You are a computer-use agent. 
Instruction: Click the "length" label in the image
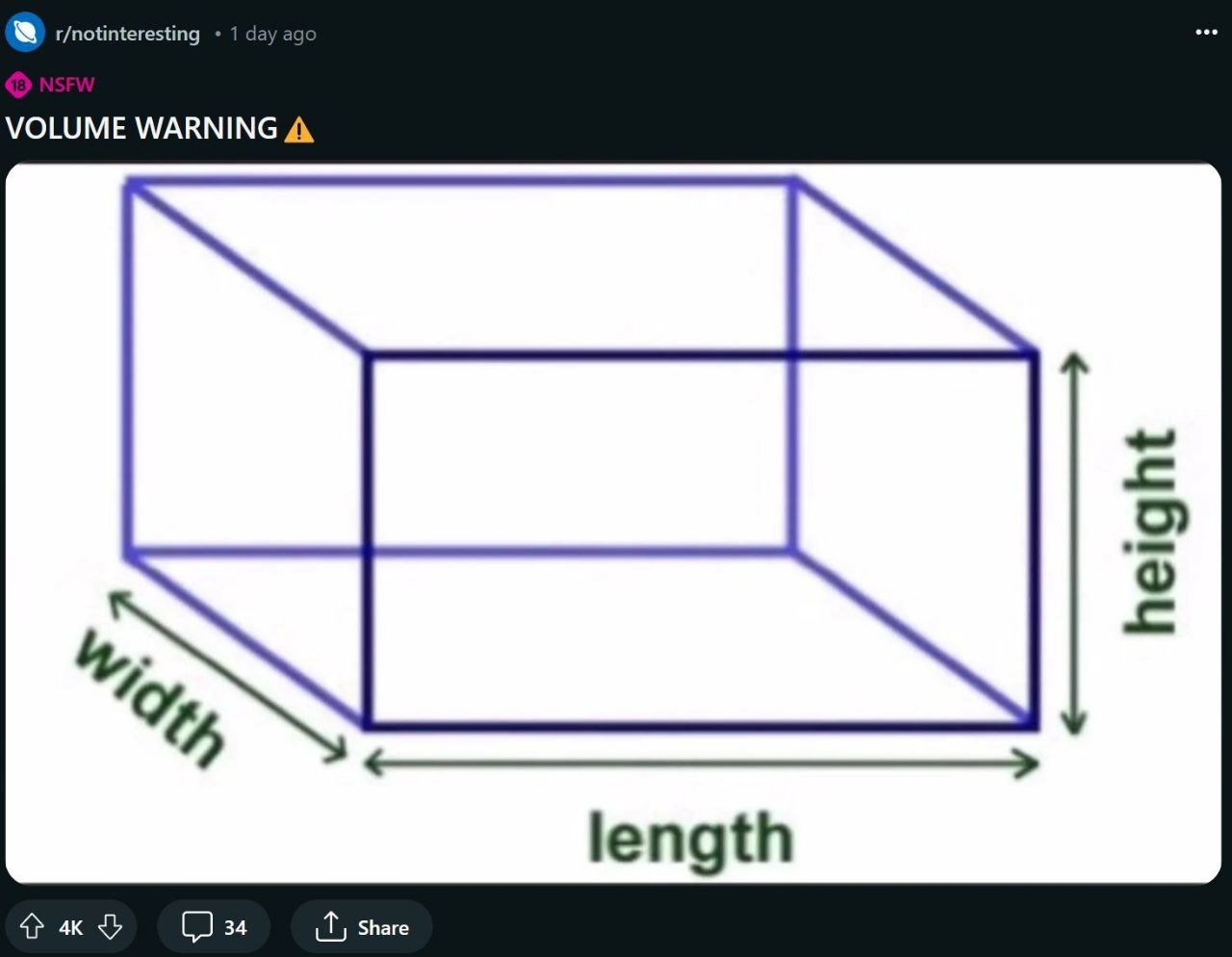coord(691,838)
